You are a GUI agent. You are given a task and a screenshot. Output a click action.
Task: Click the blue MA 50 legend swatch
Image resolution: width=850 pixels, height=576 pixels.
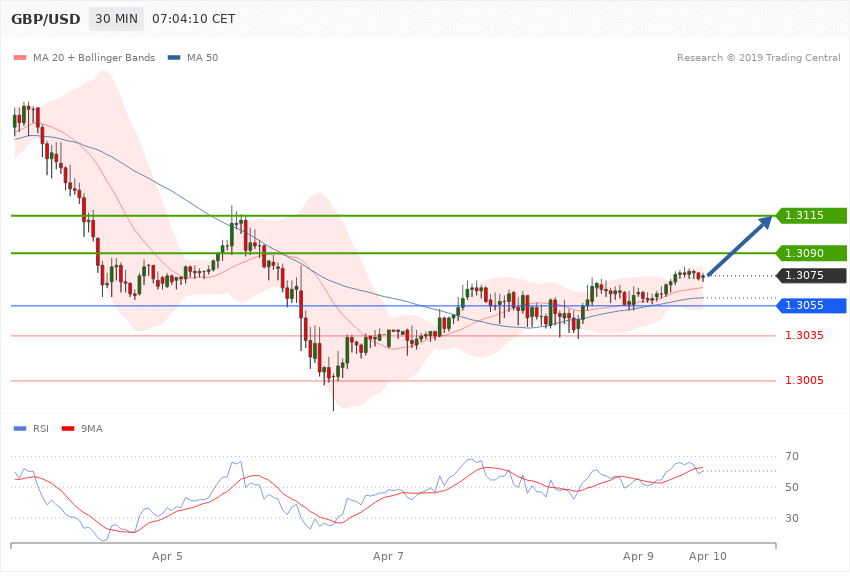pyautogui.click(x=174, y=57)
